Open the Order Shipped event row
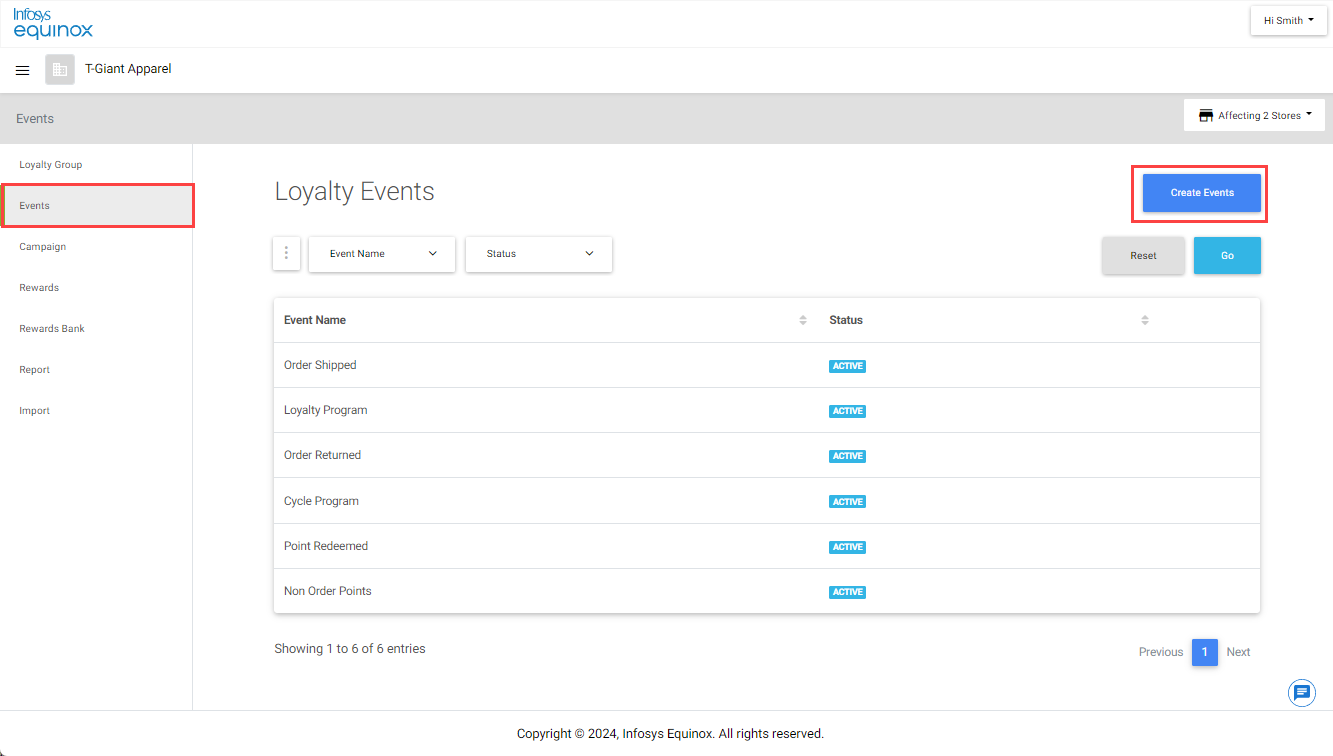 pyautogui.click(x=320, y=365)
